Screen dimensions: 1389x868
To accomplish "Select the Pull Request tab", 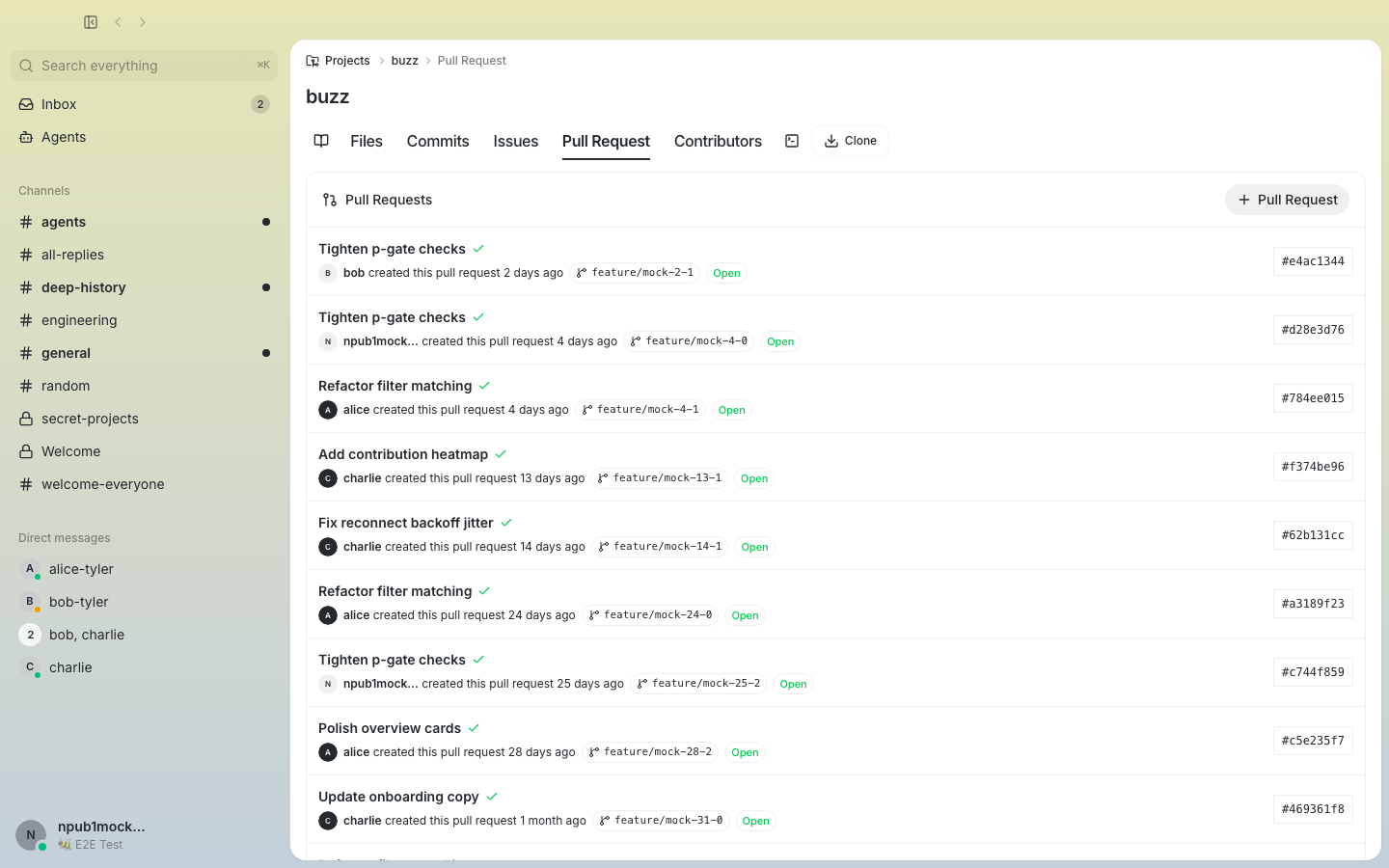I will click(x=606, y=141).
